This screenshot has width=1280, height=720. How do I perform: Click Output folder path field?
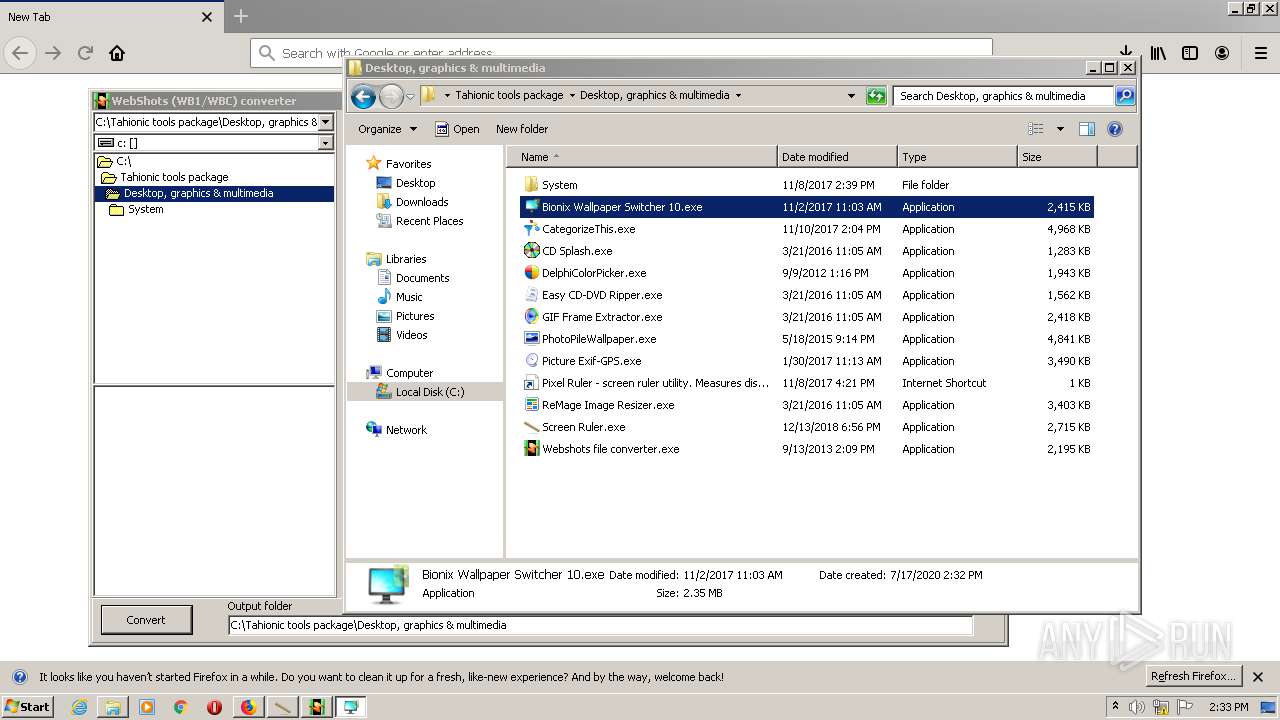click(600, 625)
